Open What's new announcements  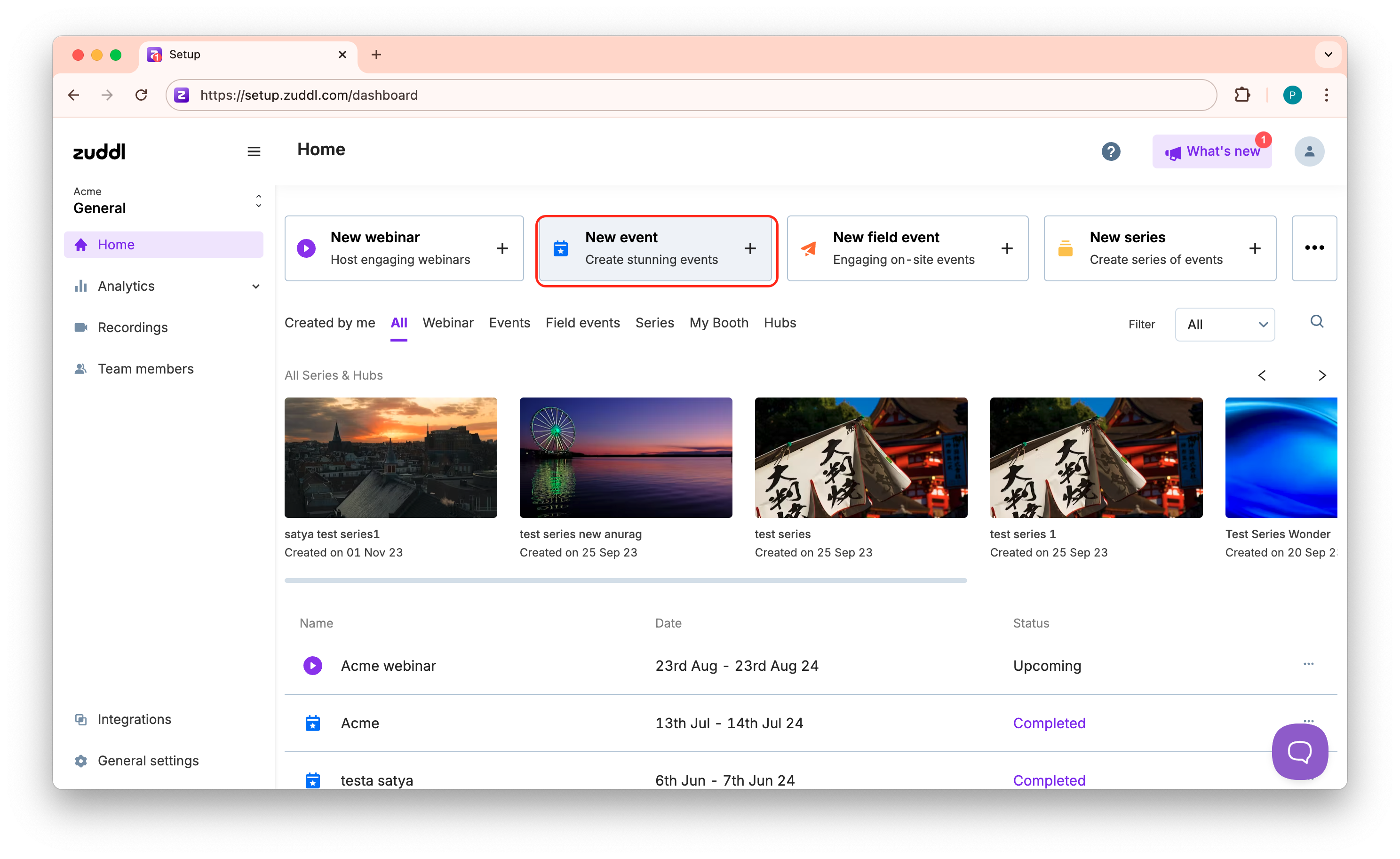pos(1211,151)
